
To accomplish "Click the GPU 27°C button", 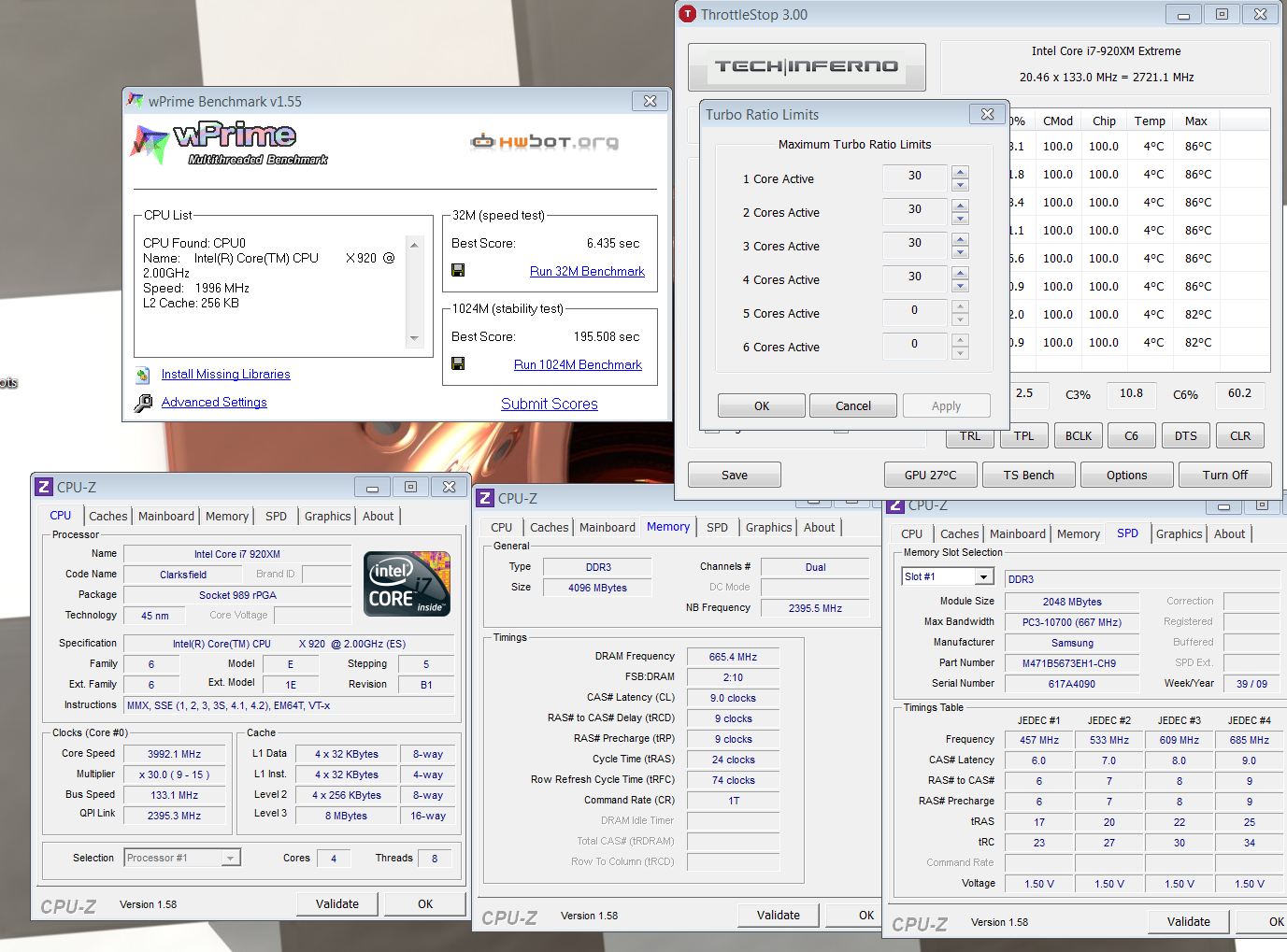I will click(931, 475).
